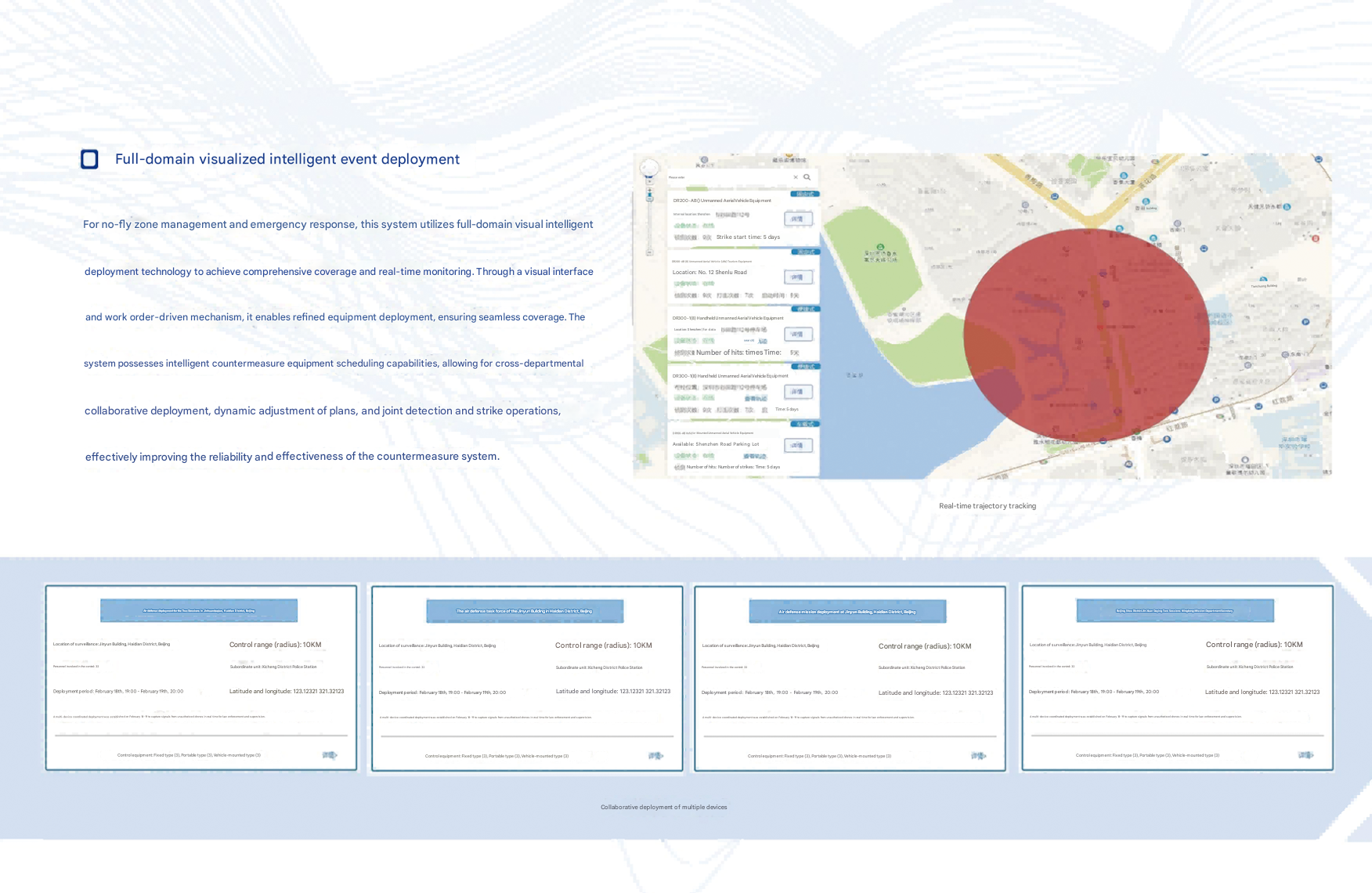Screen dimensions: 1372x893
Task: Open details button on card with 'Number of hits: times Time:'
Action: 798,334
